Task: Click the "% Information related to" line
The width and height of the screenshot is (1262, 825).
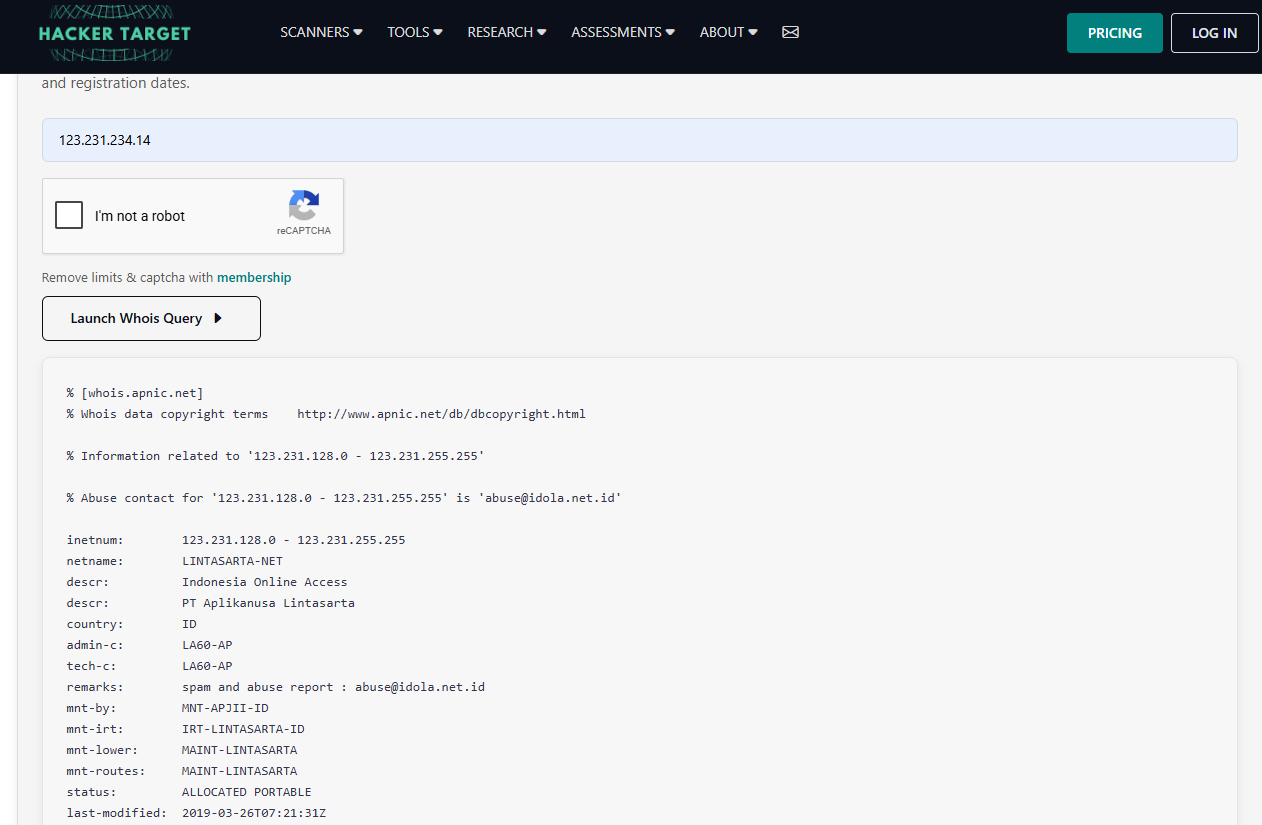Action: point(276,456)
